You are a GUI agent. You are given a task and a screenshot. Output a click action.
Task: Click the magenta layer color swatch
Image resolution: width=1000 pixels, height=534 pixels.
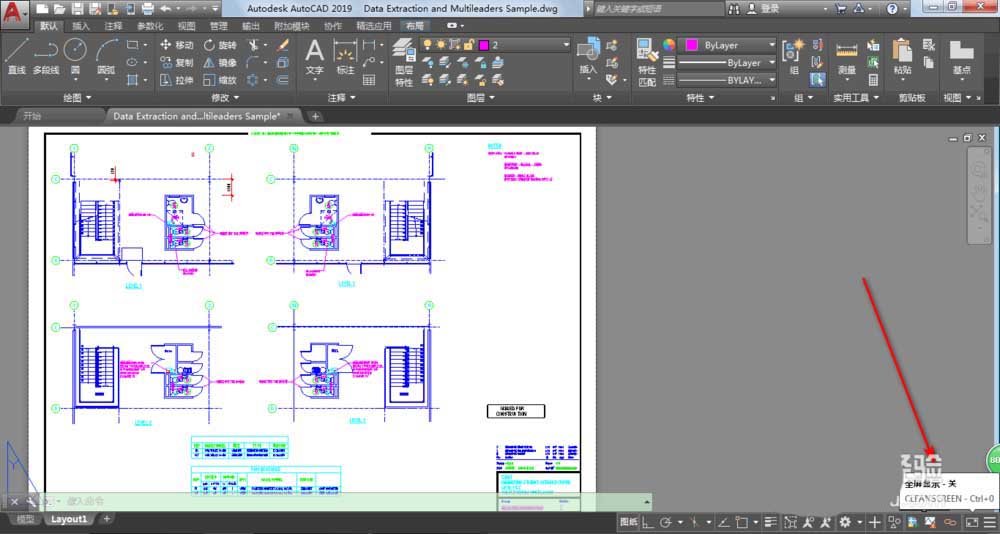484,45
